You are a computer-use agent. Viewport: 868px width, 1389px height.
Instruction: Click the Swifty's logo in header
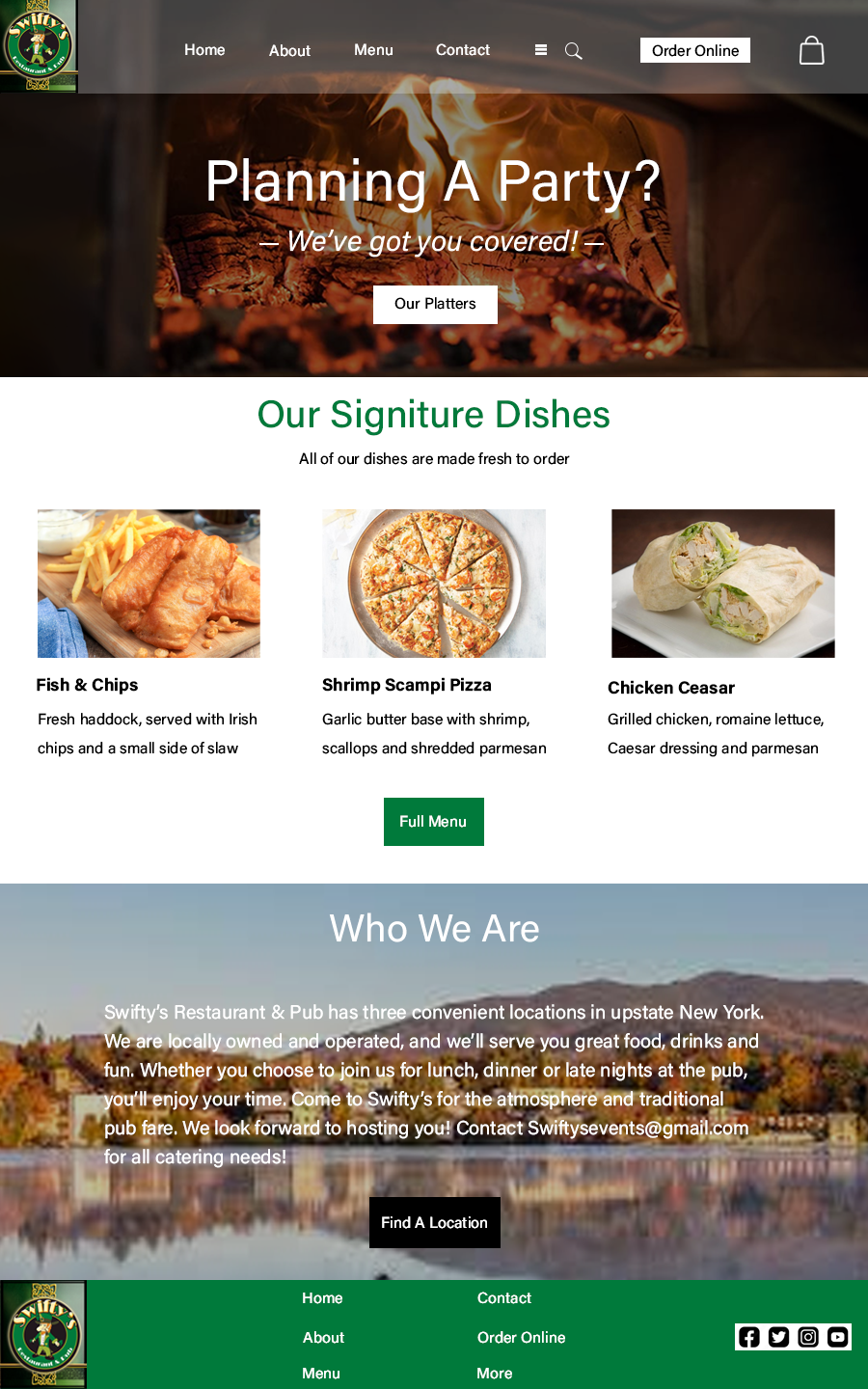pos(39,46)
